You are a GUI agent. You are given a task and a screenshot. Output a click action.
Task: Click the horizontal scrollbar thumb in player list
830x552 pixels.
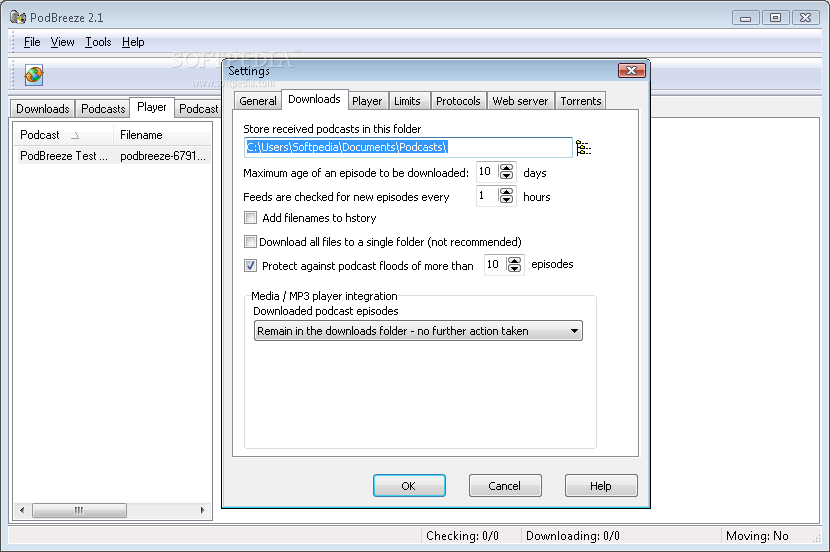(79, 510)
